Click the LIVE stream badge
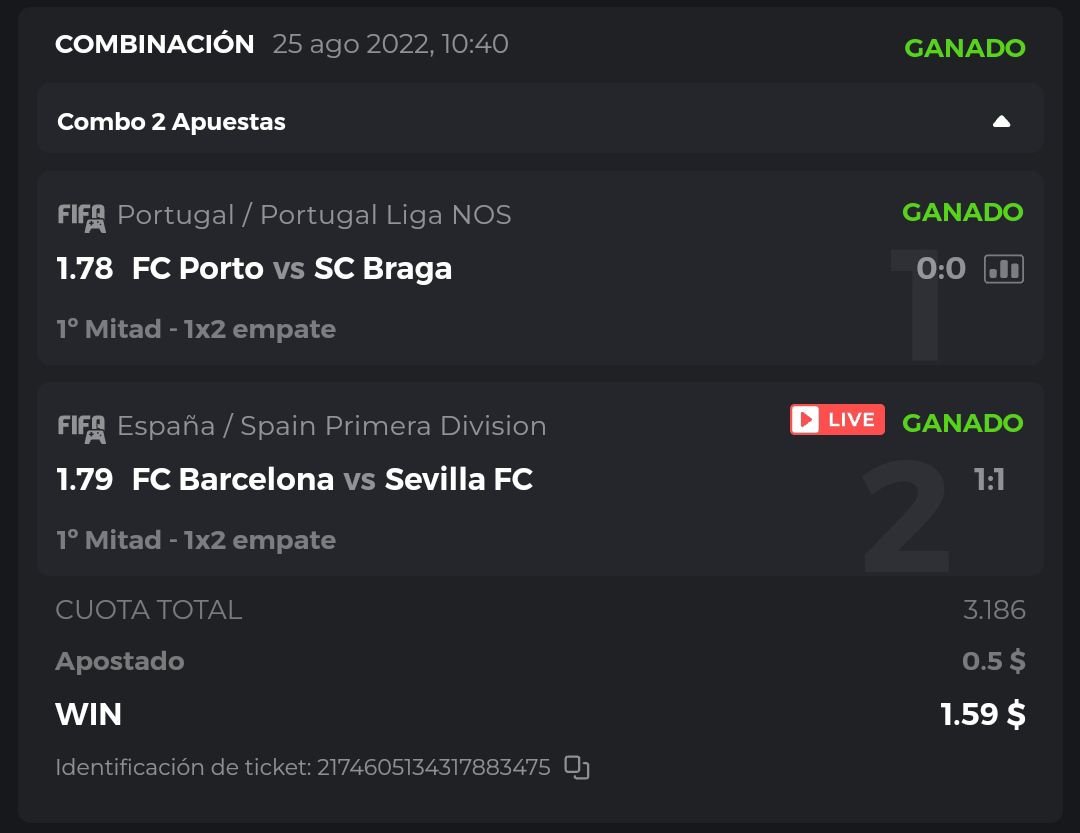The image size is (1080, 833). coord(837,420)
